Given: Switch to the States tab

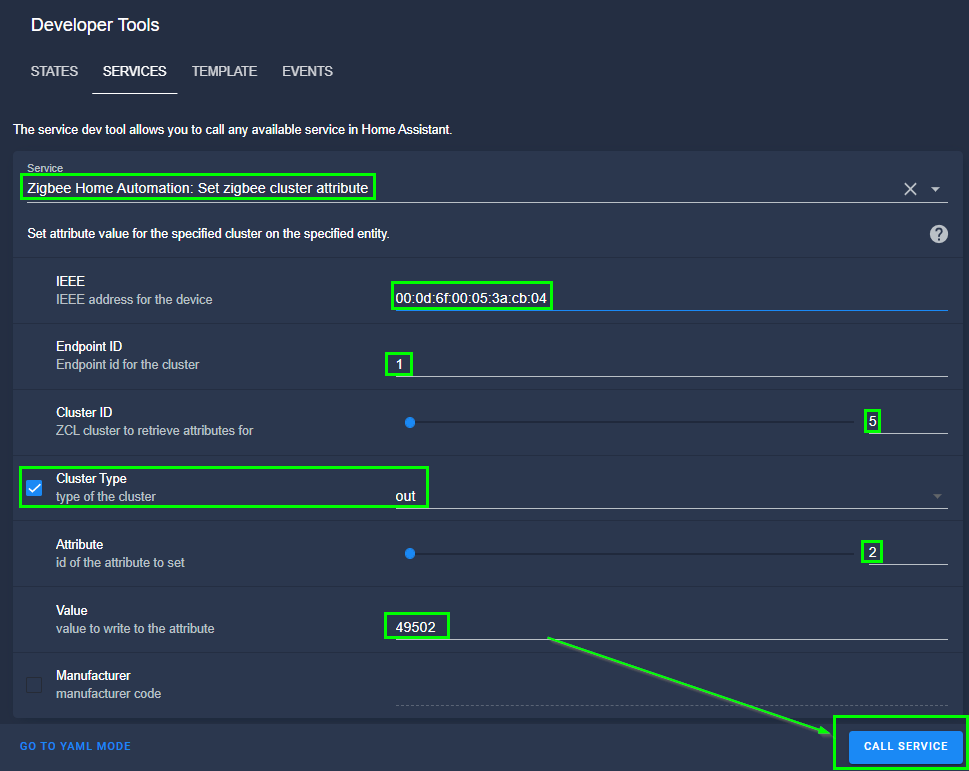Looking at the screenshot, I should [54, 72].
